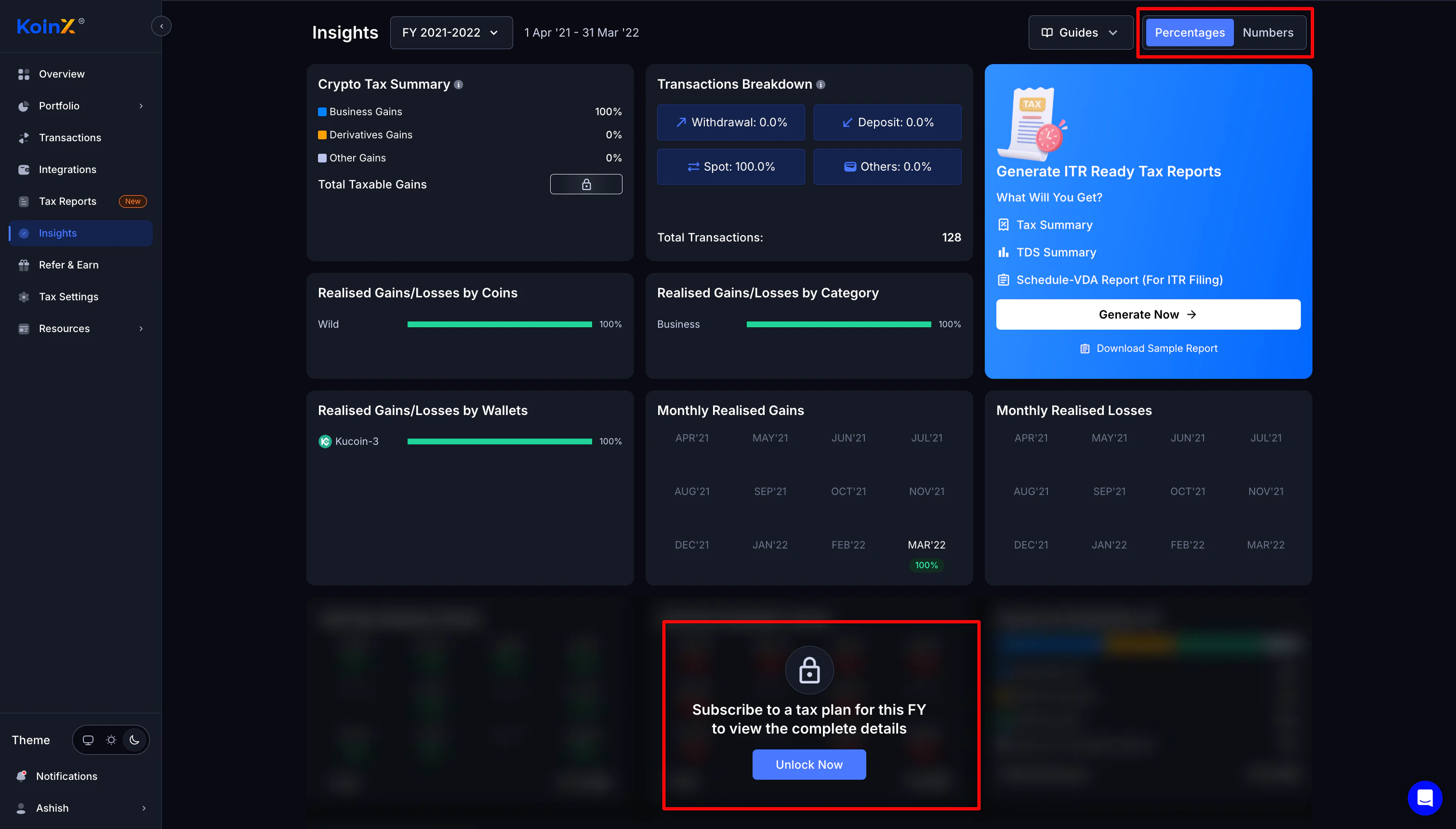Open Tax Settings in the sidebar

[x=80, y=297]
